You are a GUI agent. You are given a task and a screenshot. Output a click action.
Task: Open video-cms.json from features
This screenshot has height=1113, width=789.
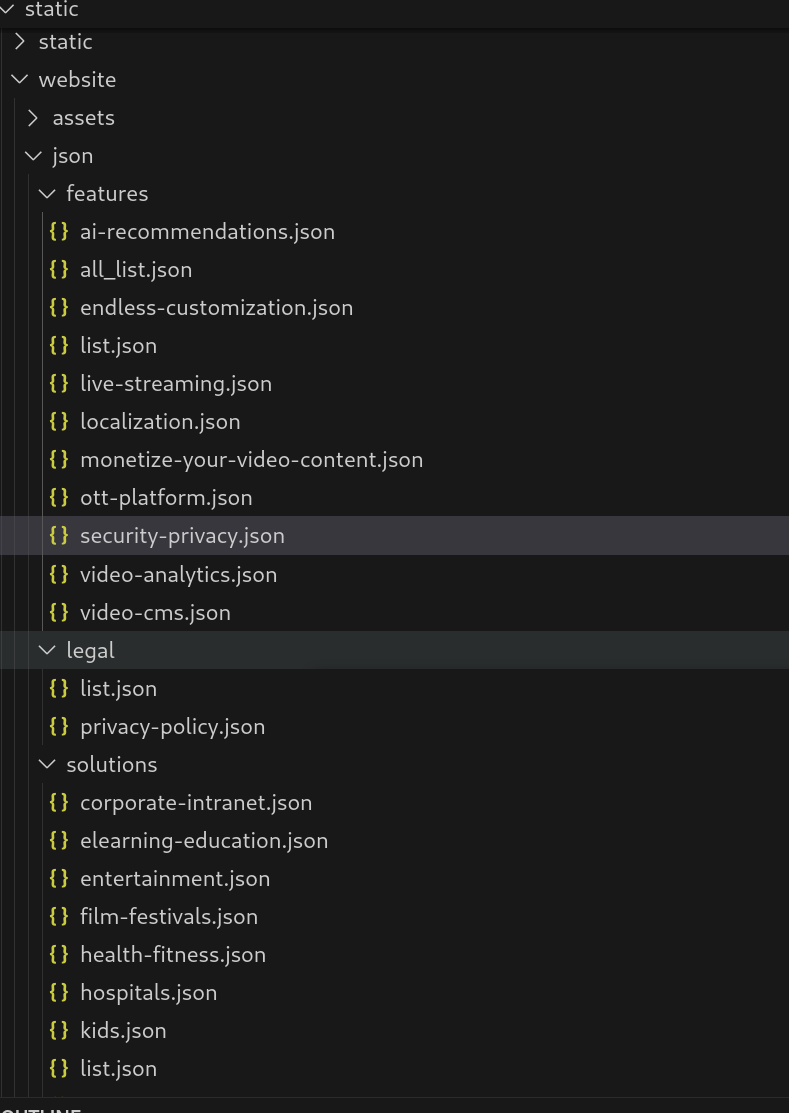tap(155, 612)
